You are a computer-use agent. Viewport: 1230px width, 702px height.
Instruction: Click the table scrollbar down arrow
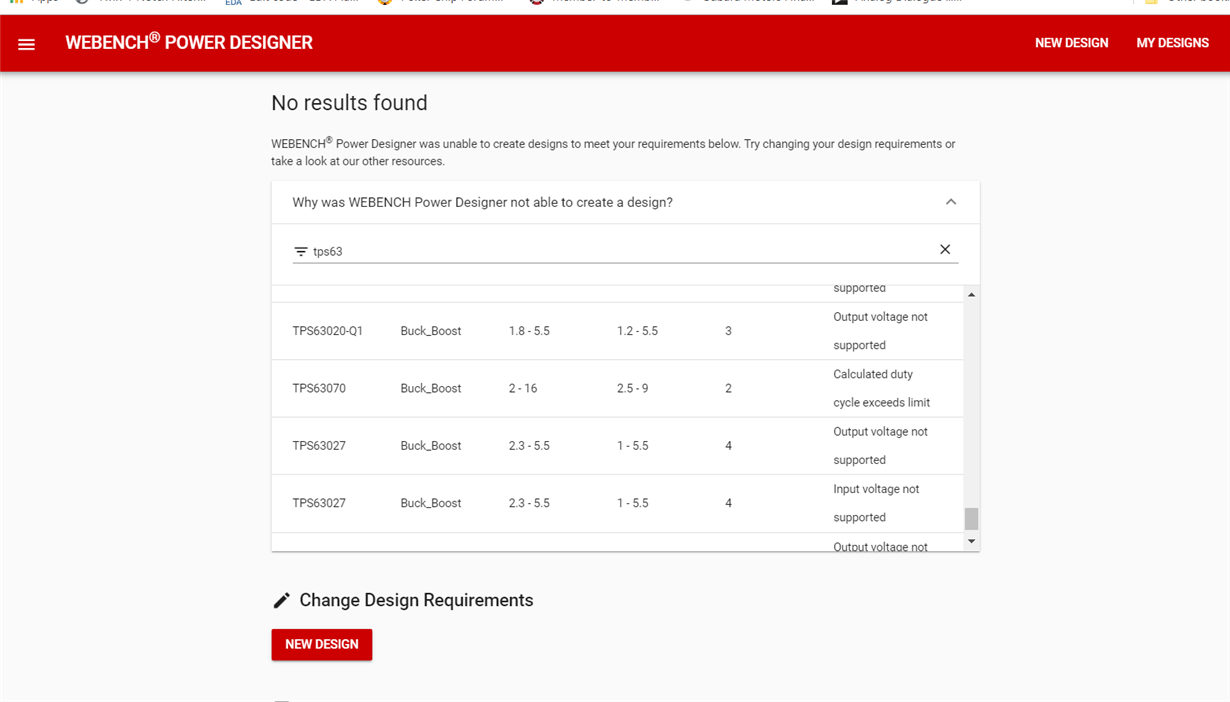click(971, 542)
